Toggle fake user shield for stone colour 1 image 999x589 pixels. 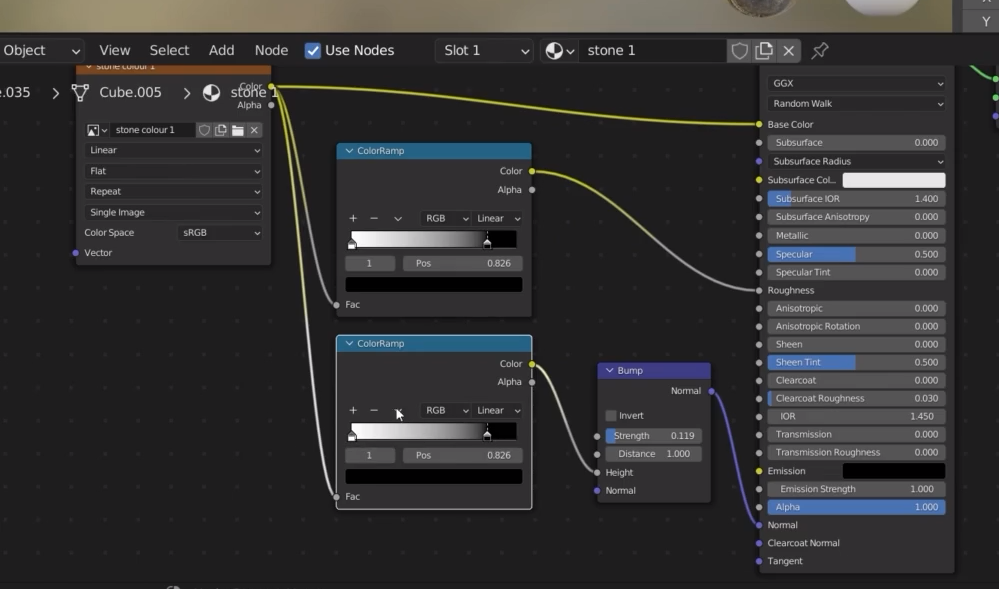pos(204,130)
